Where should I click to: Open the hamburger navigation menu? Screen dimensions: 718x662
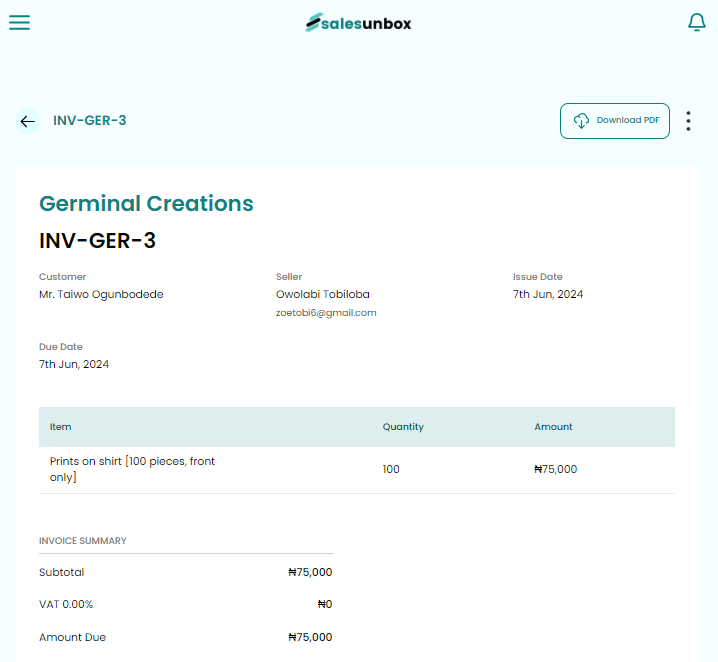pos(20,22)
